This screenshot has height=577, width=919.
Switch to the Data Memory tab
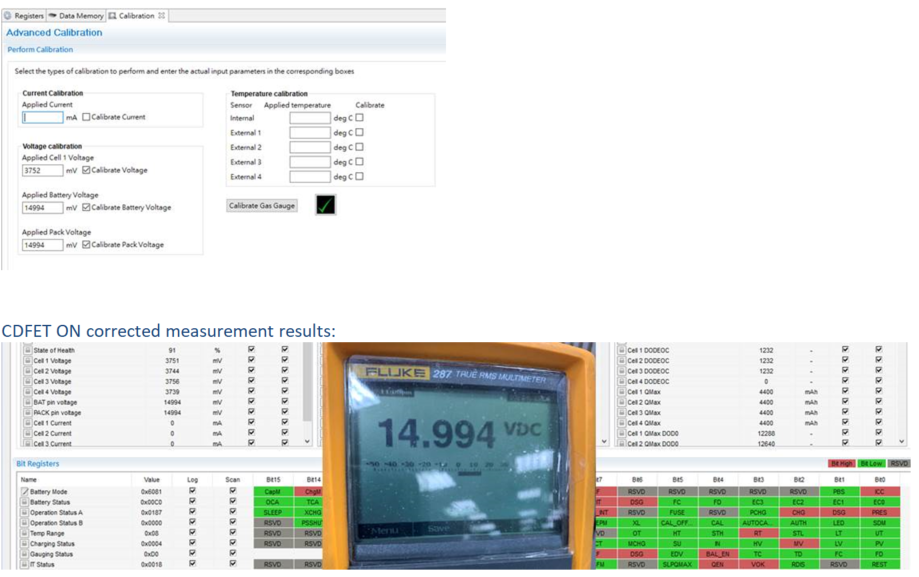click(x=76, y=16)
